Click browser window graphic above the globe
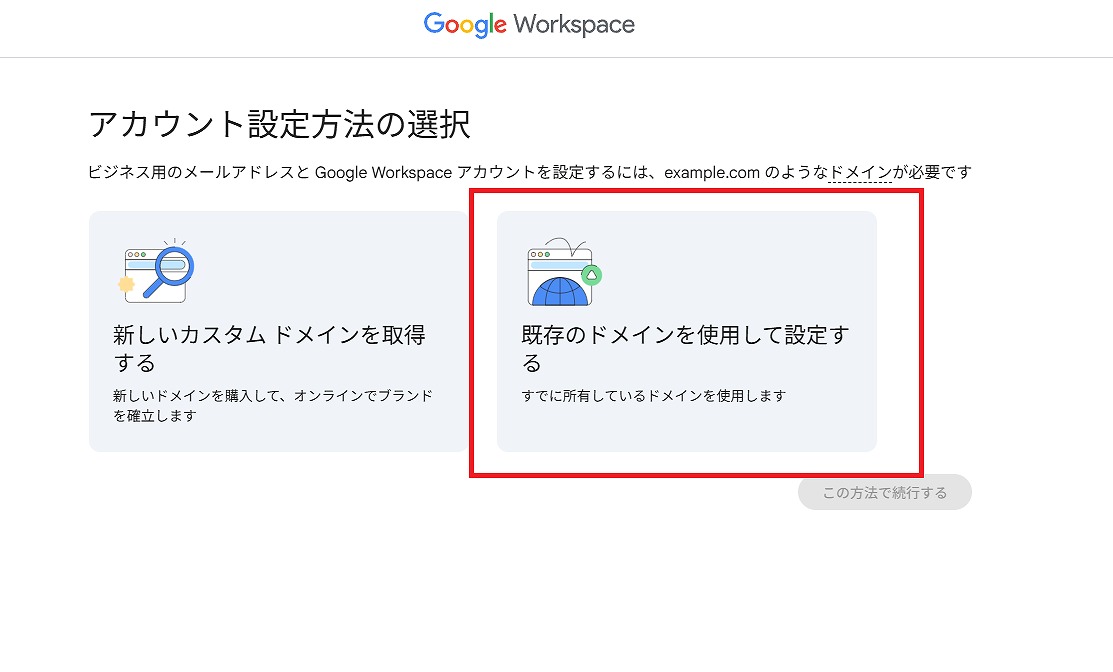 click(x=556, y=260)
